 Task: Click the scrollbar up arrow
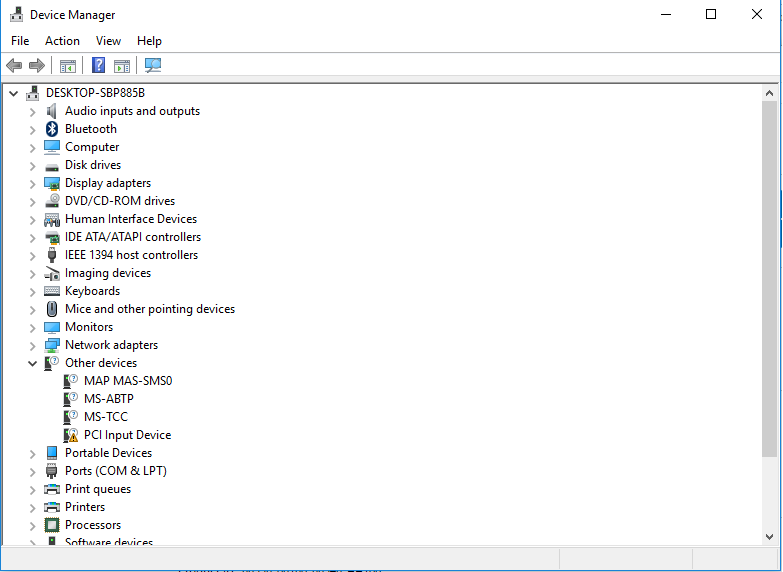pyautogui.click(x=769, y=93)
